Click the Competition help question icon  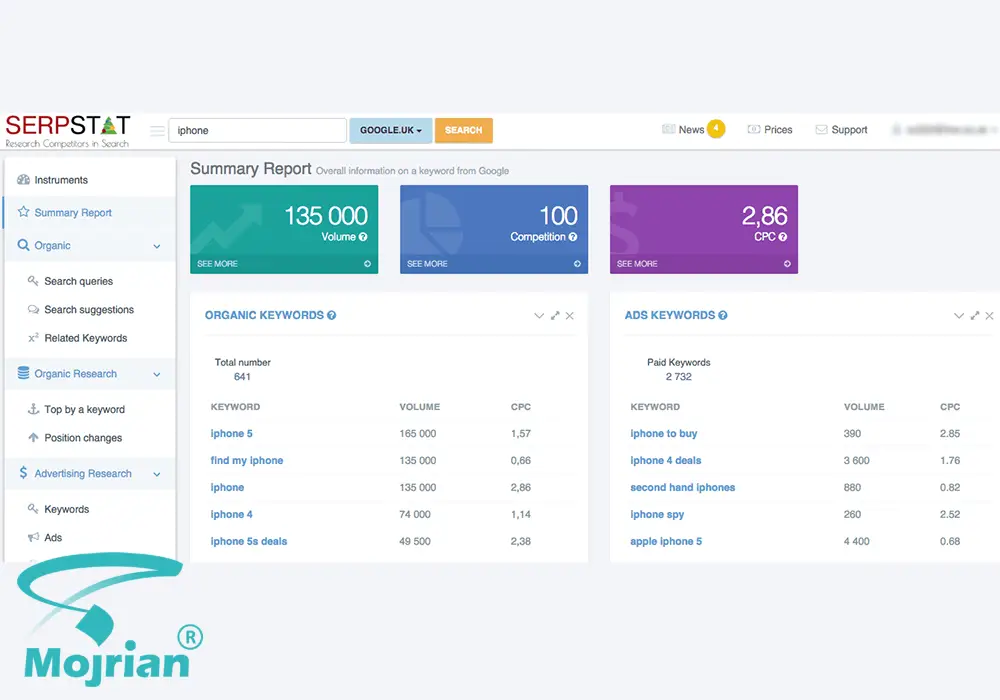click(x=573, y=237)
